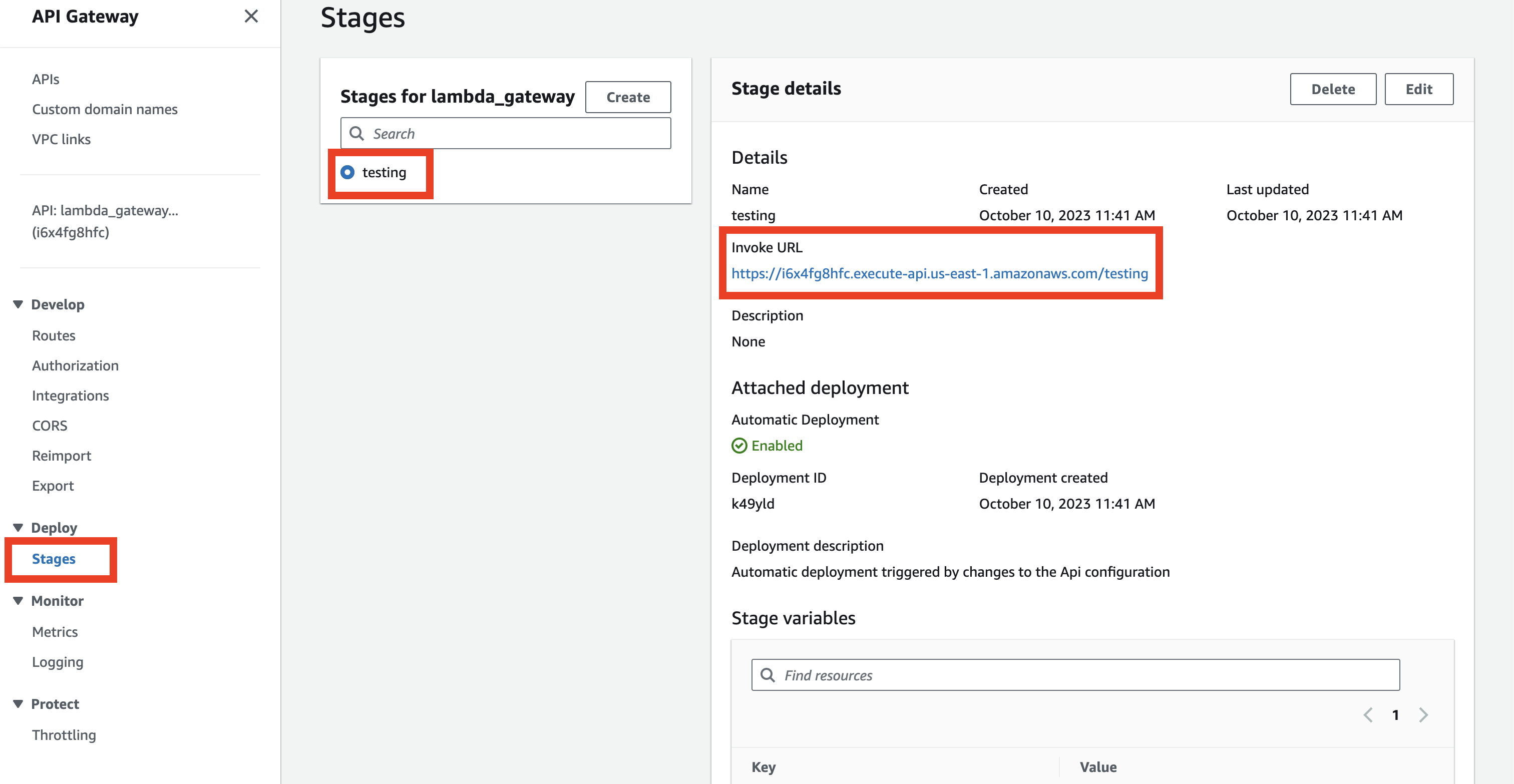Image resolution: width=1514 pixels, height=784 pixels.
Task: Click the previous page chevron under Stage variables
Action: tap(1369, 714)
